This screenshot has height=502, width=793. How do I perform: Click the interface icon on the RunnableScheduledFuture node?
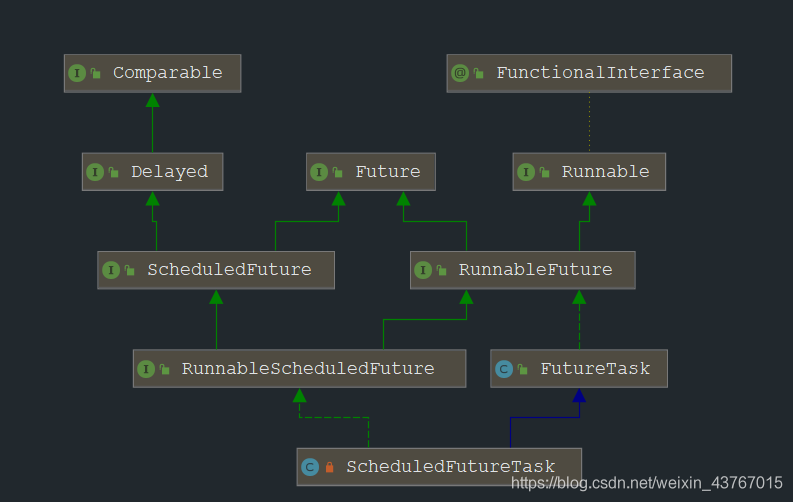[146, 369]
